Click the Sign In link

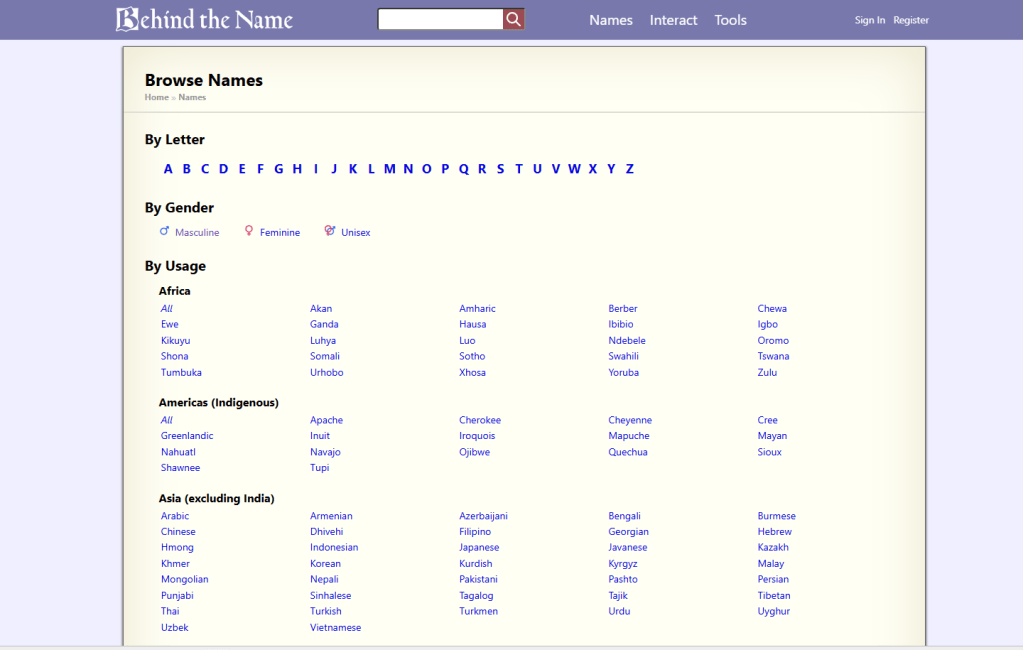(869, 20)
